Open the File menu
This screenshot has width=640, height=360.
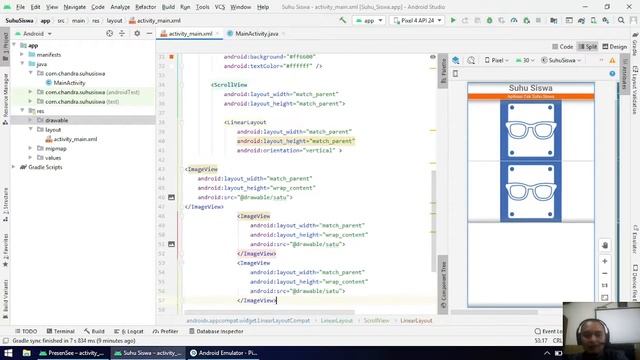pos(20,7)
